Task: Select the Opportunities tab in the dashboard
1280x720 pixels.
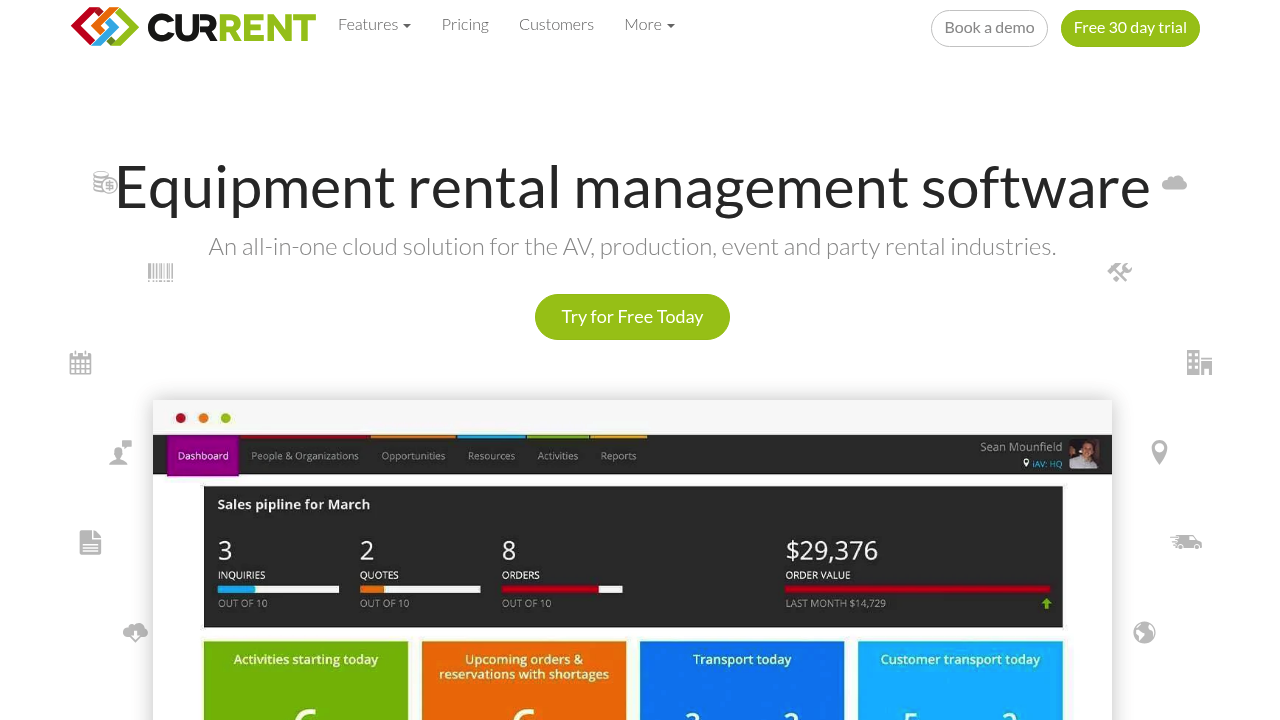Action: tap(413, 455)
